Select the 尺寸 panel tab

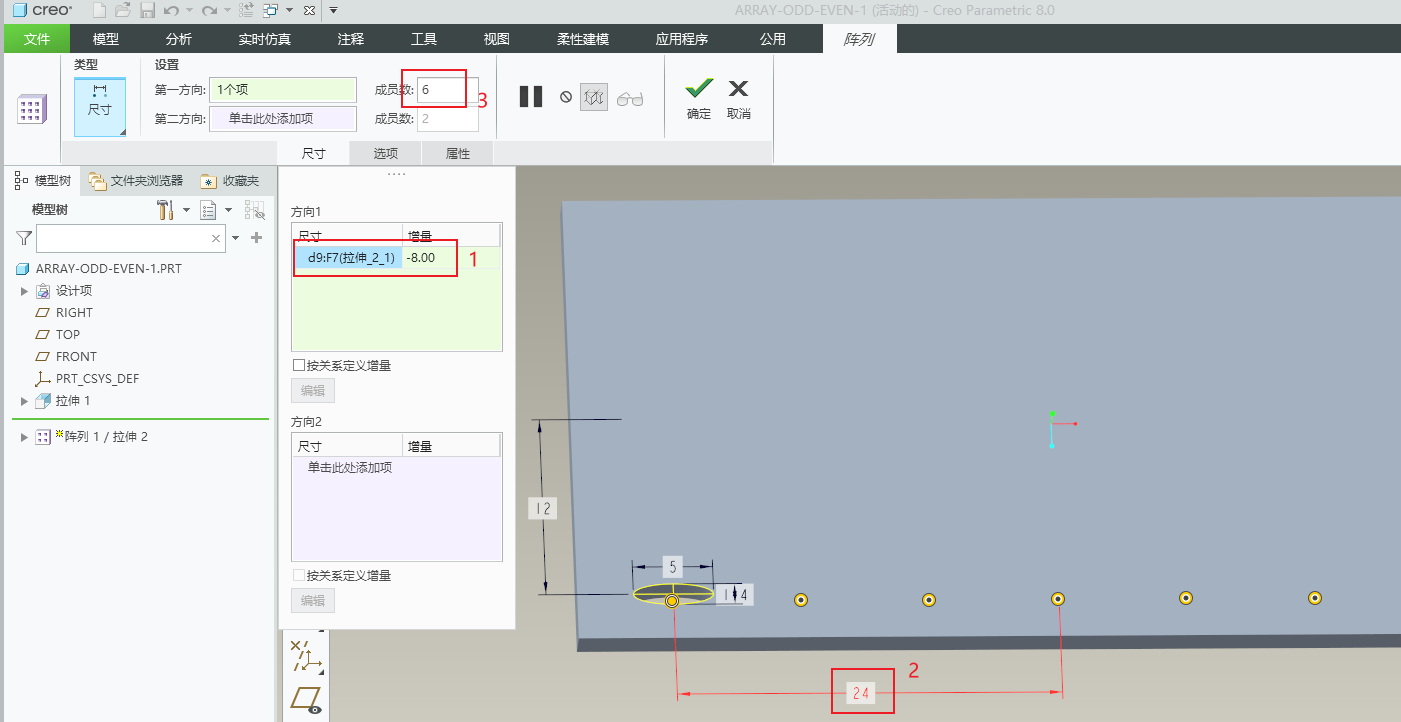point(314,154)
